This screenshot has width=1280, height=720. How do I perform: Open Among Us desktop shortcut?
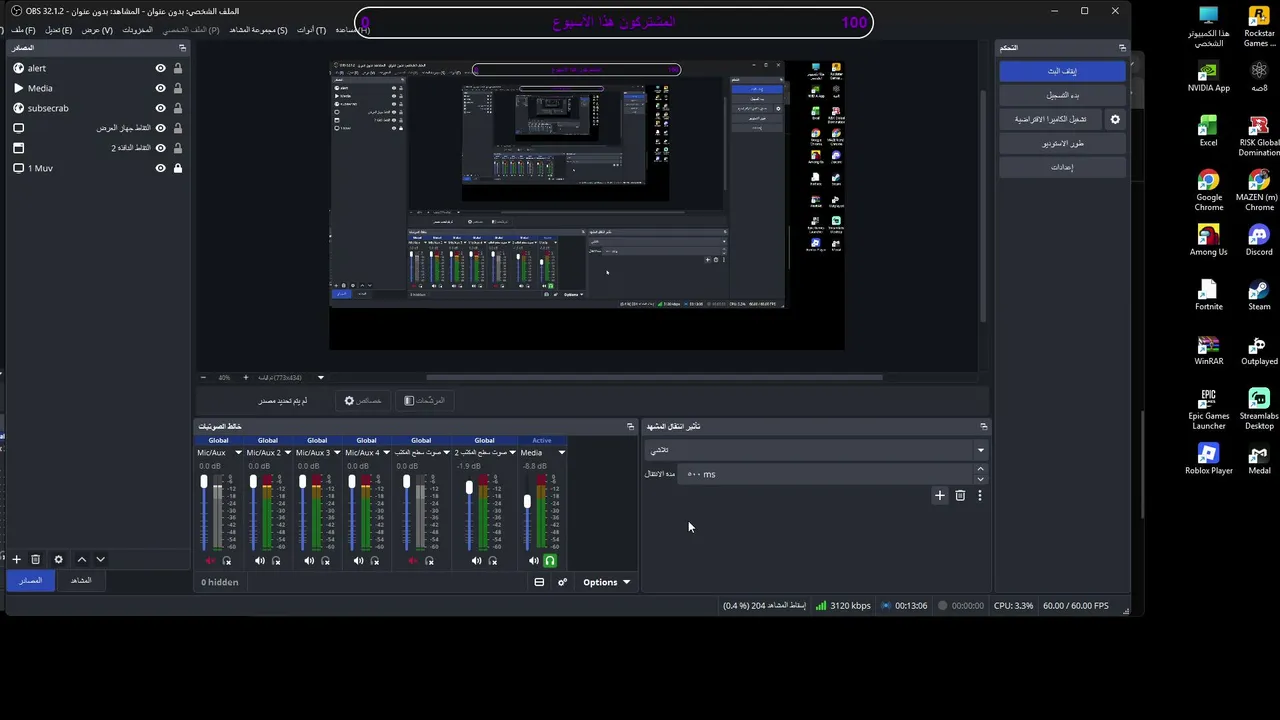click(x=1209, y=240)
